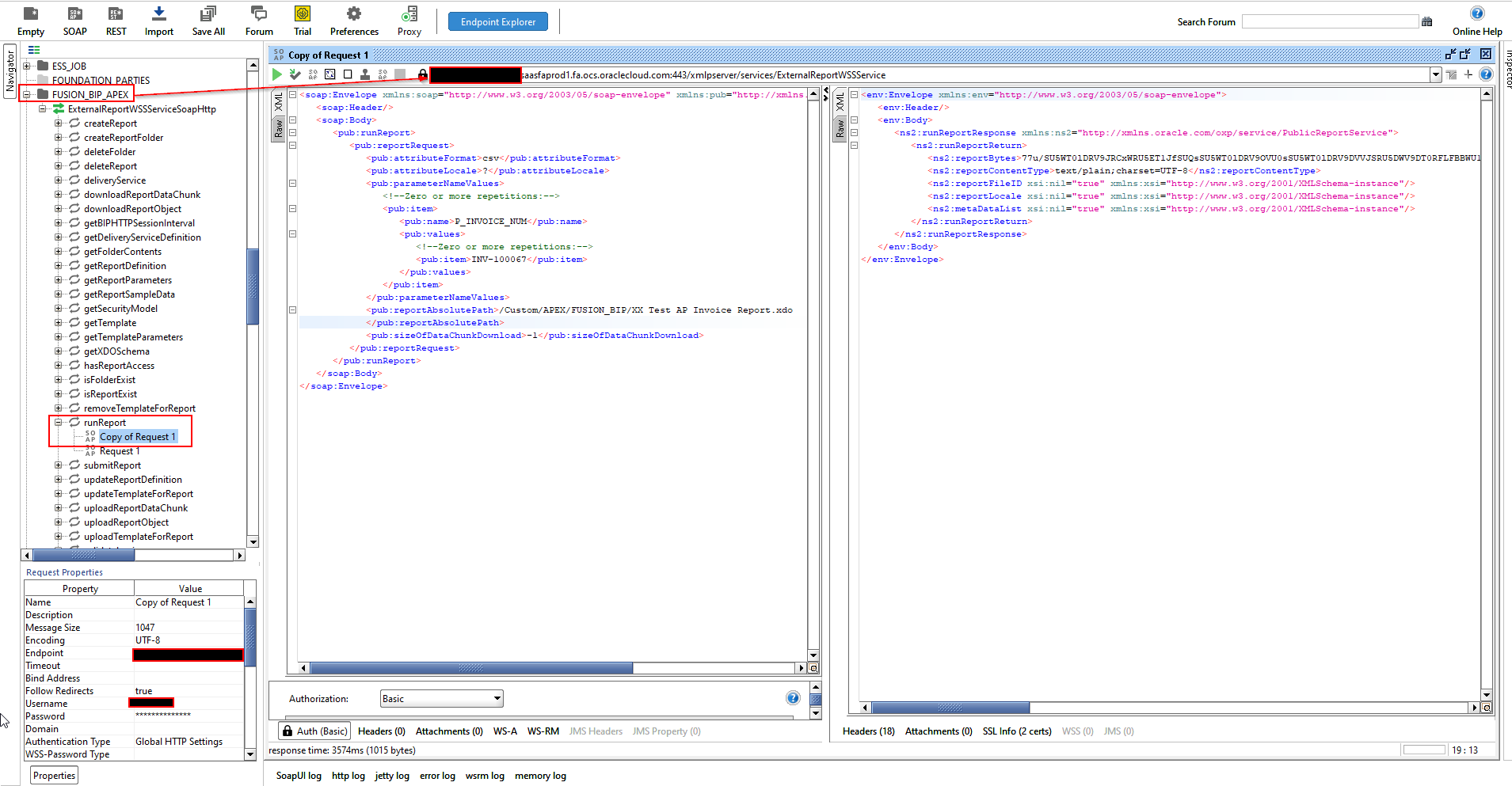Add request to TestCase checkmark icon

(x=295, y=74)
